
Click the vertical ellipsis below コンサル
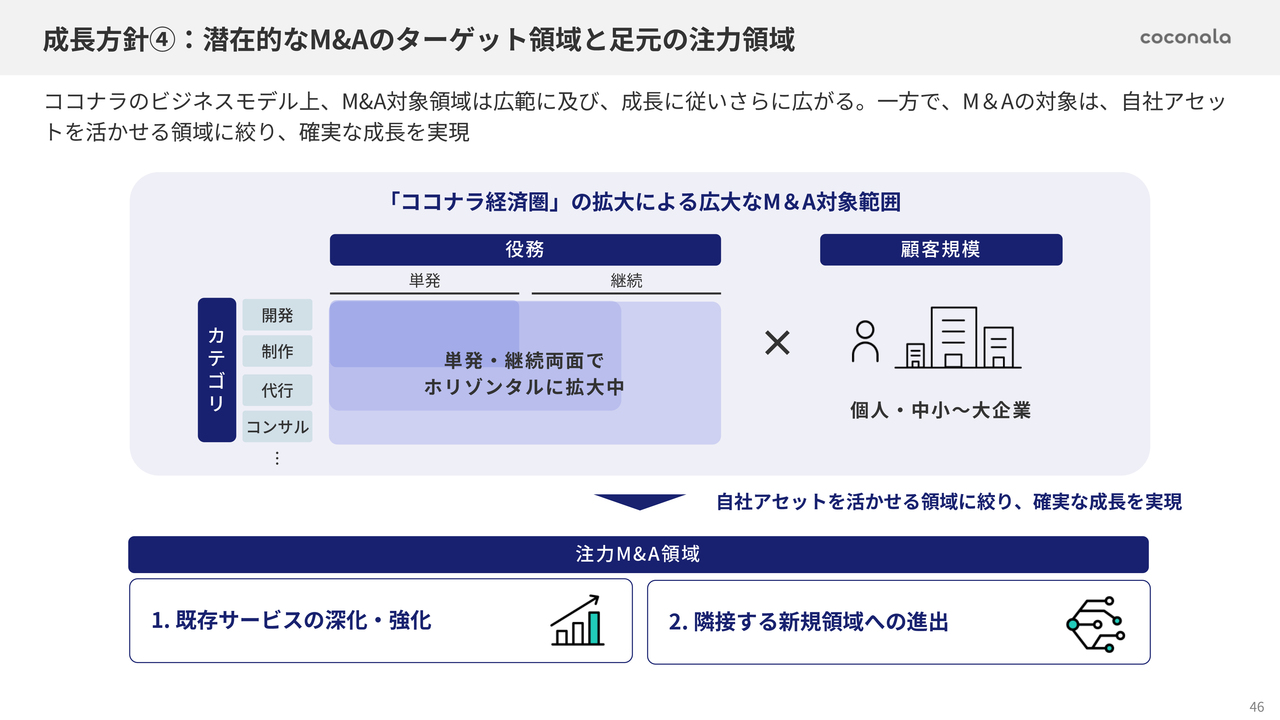[x=277, y=458]
